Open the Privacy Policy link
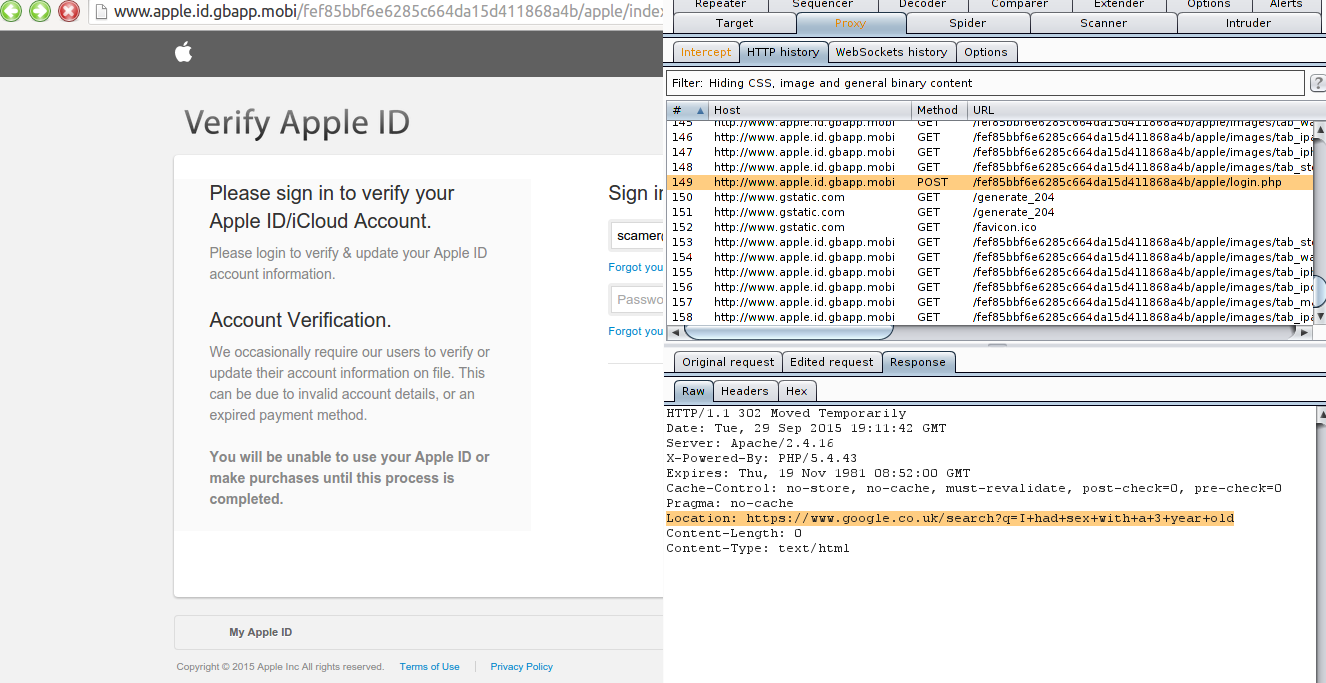Viewport: 1326px width, 683px height. pos(521,667)
